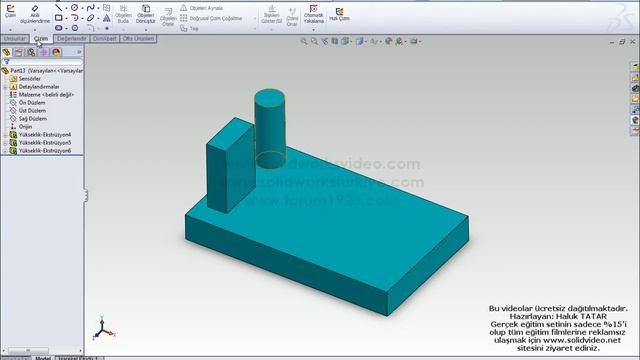Click the Taşı move entities tool
640x360 pixels.
[x=189, y=29]
